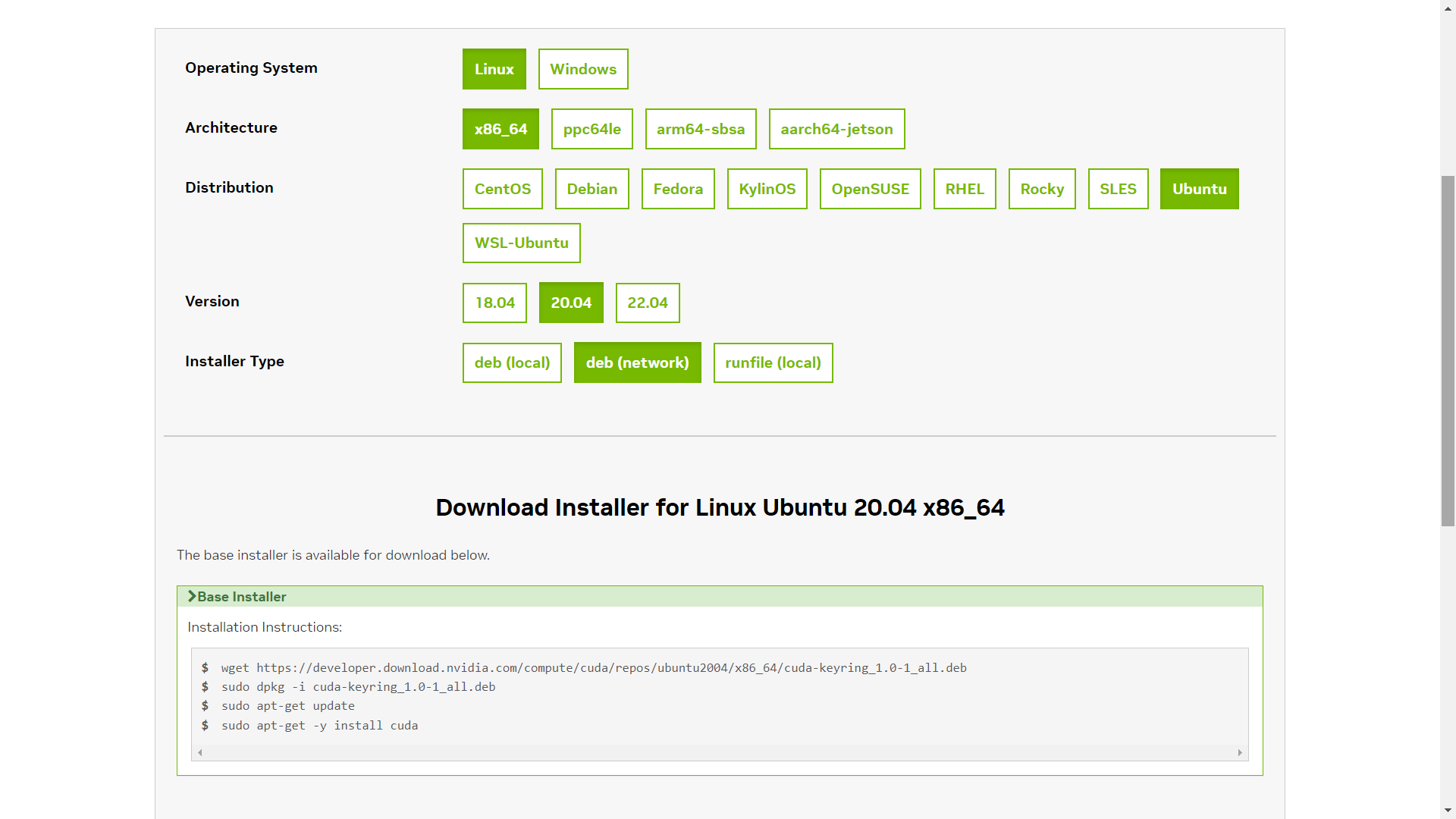The width and height of the screenshot is (1456, 819).
Task: Select RHEL distribution
Action: click(x=965, y=189)
